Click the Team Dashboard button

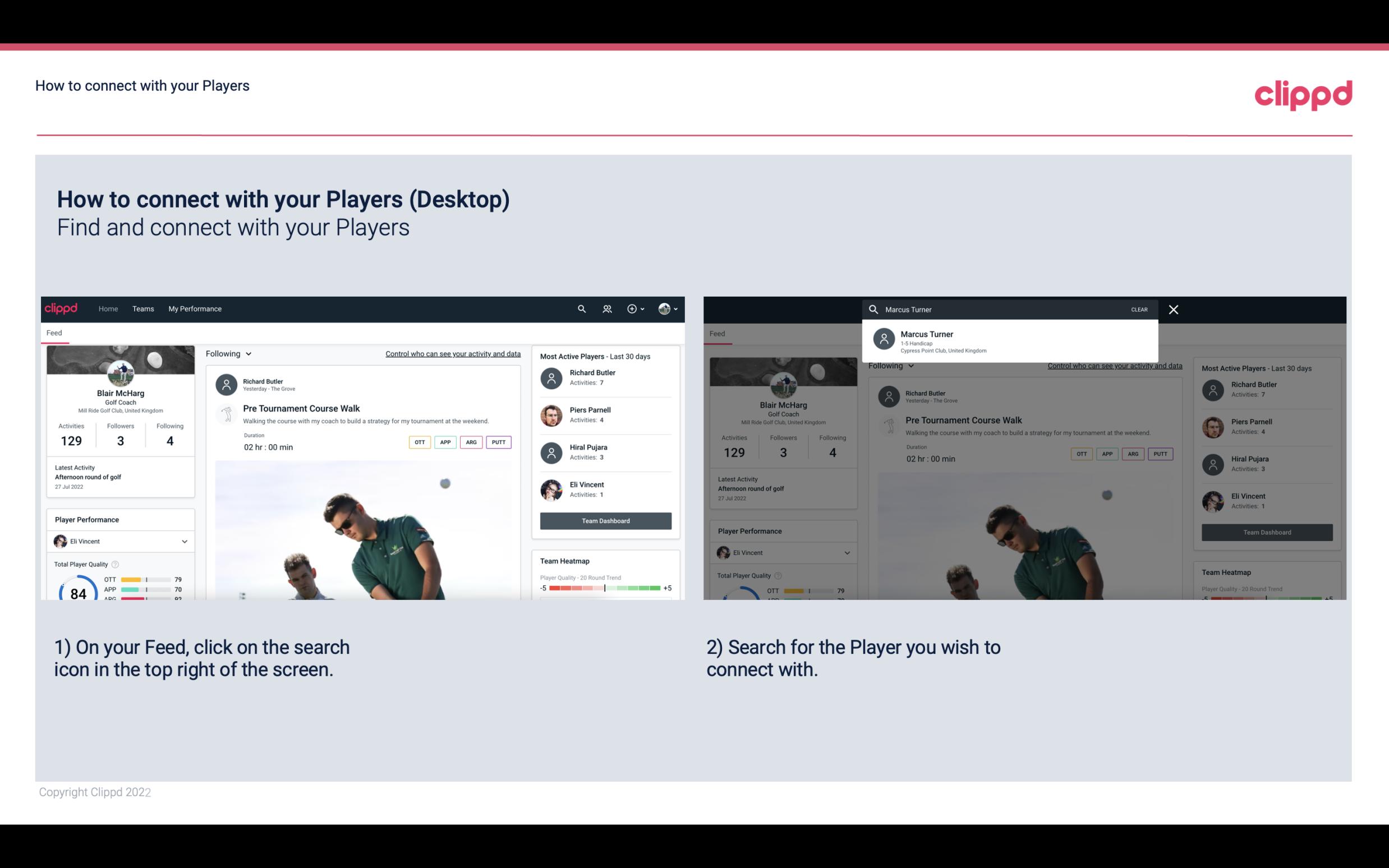605,521
